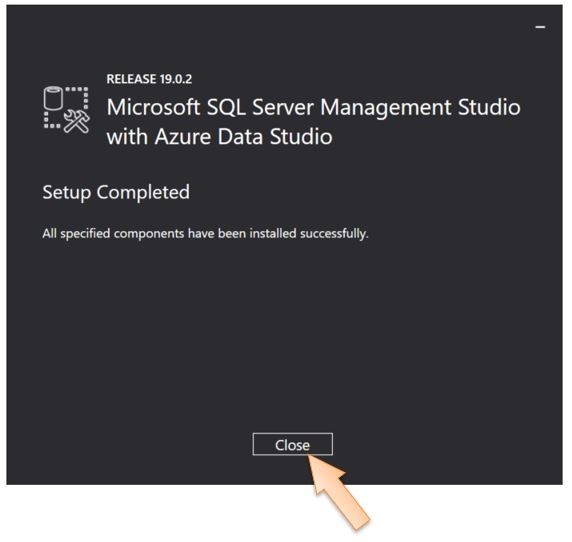Click the dotted square outline in logo

66,108
